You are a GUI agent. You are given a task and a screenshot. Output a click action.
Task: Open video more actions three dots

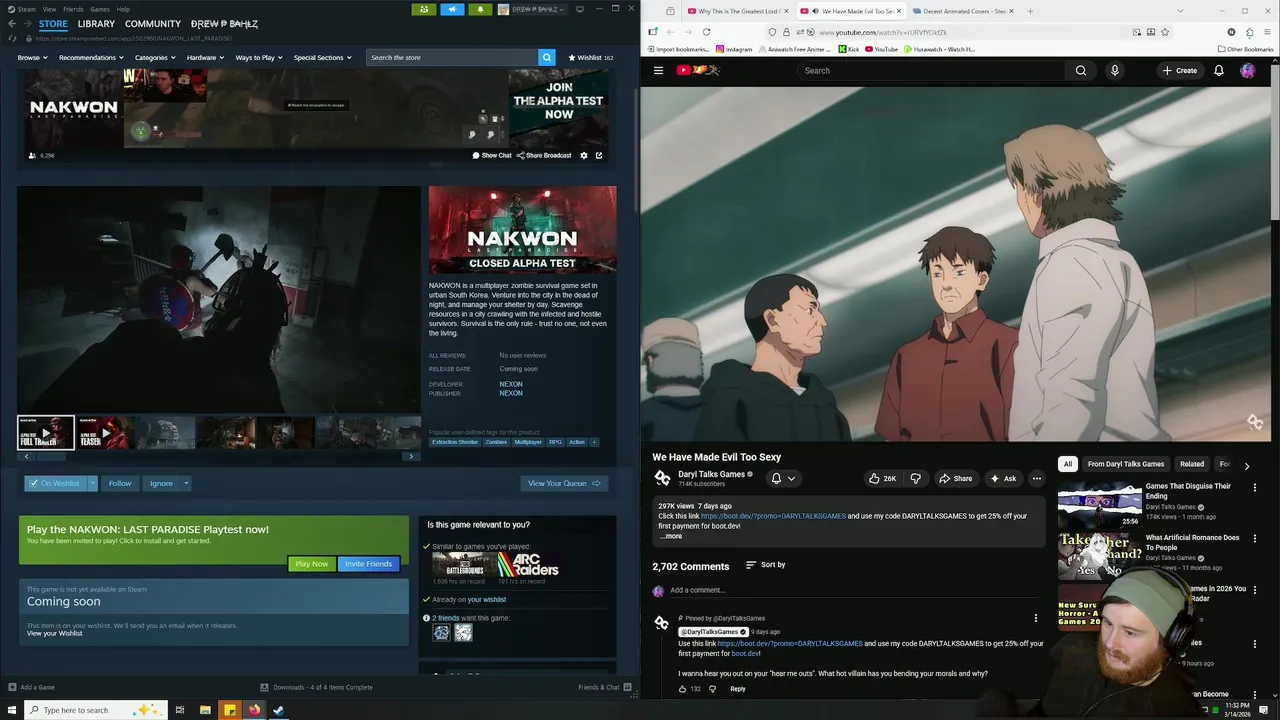tap(1036, 478)
